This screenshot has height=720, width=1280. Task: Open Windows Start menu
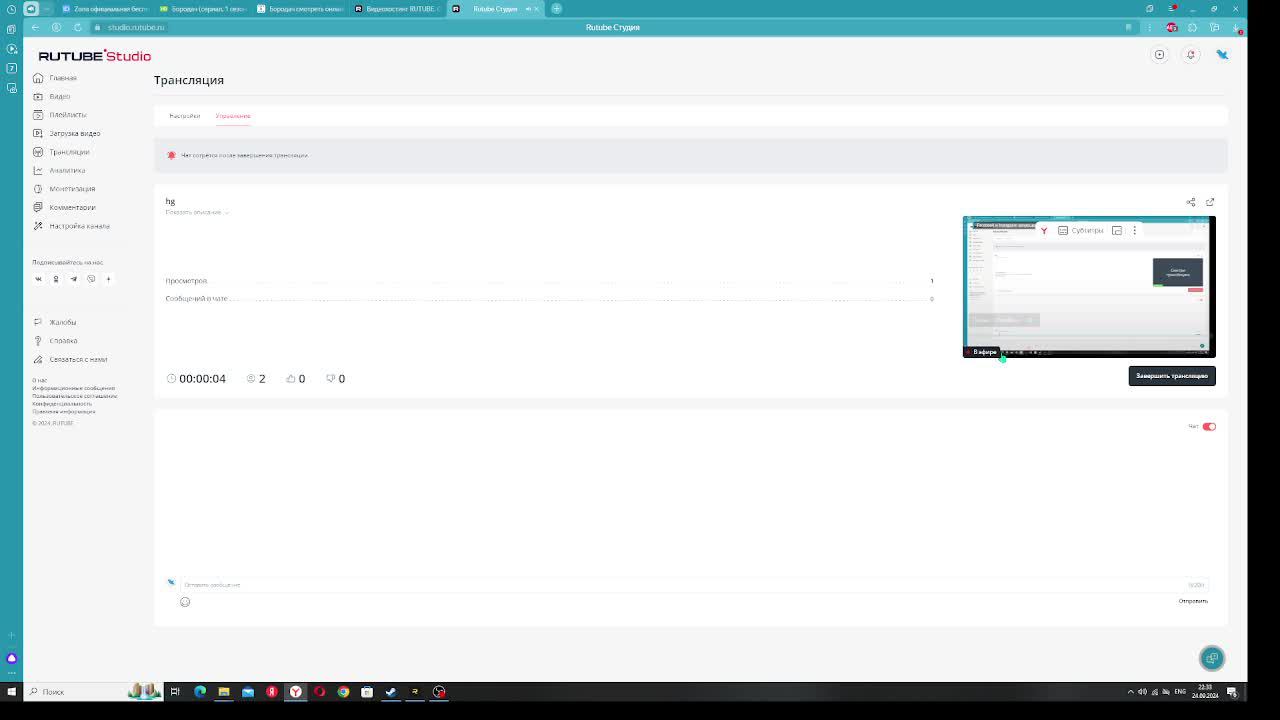(x=11, y=691)
